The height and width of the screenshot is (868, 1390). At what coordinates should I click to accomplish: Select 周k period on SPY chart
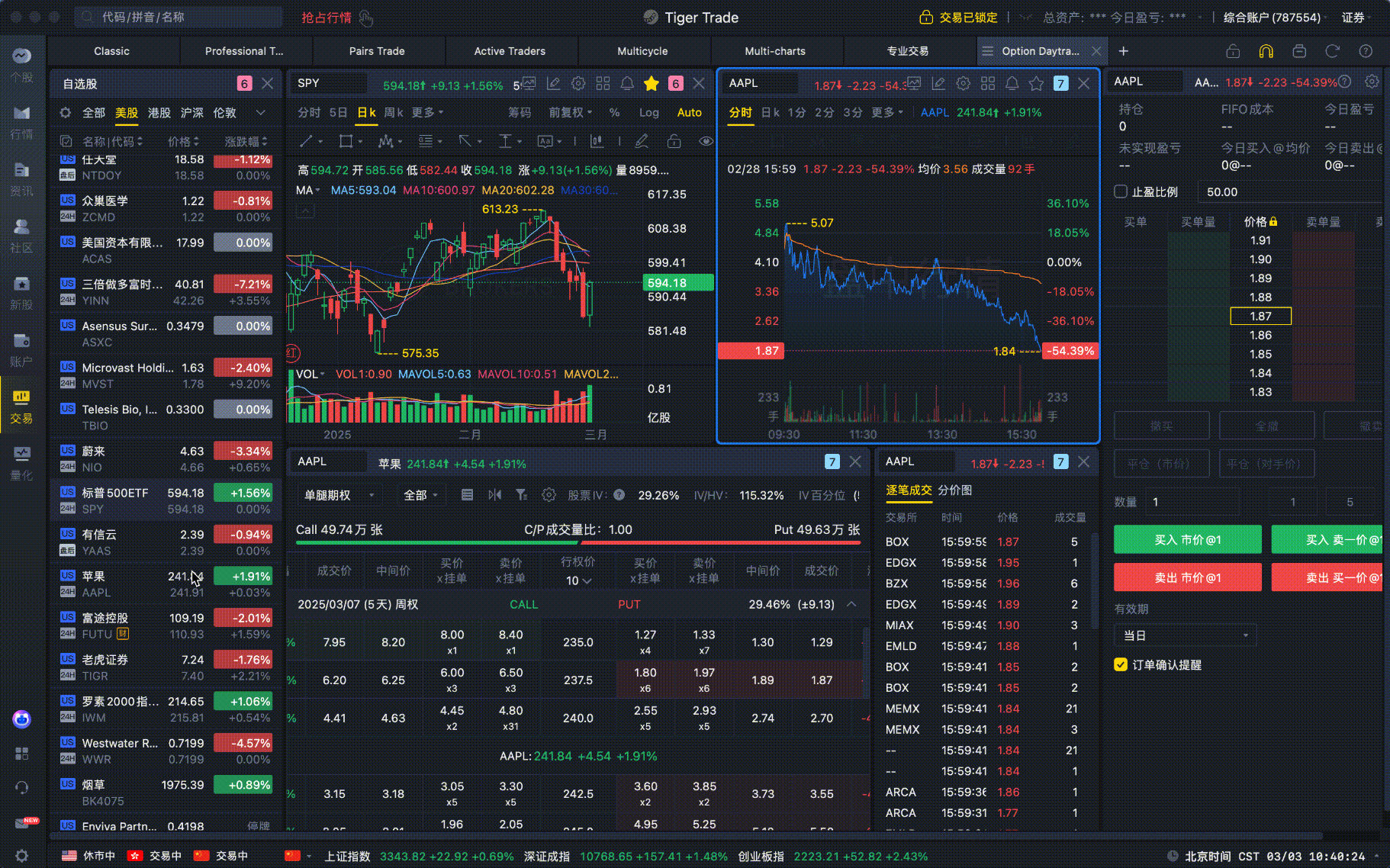click(x=394, y=112)
